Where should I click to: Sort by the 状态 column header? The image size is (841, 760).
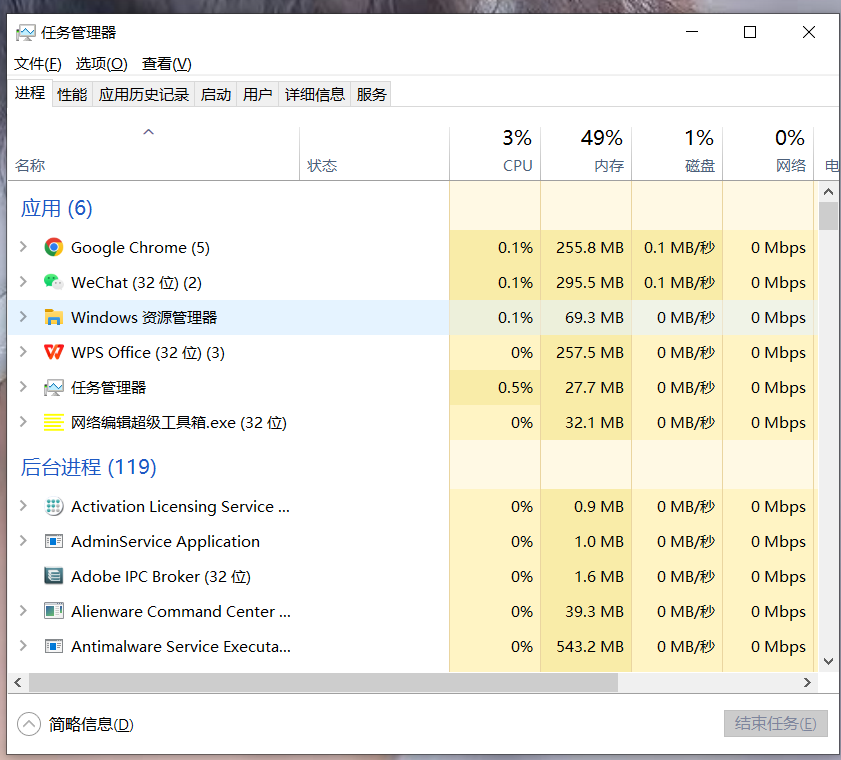click(x=374, y=153)
